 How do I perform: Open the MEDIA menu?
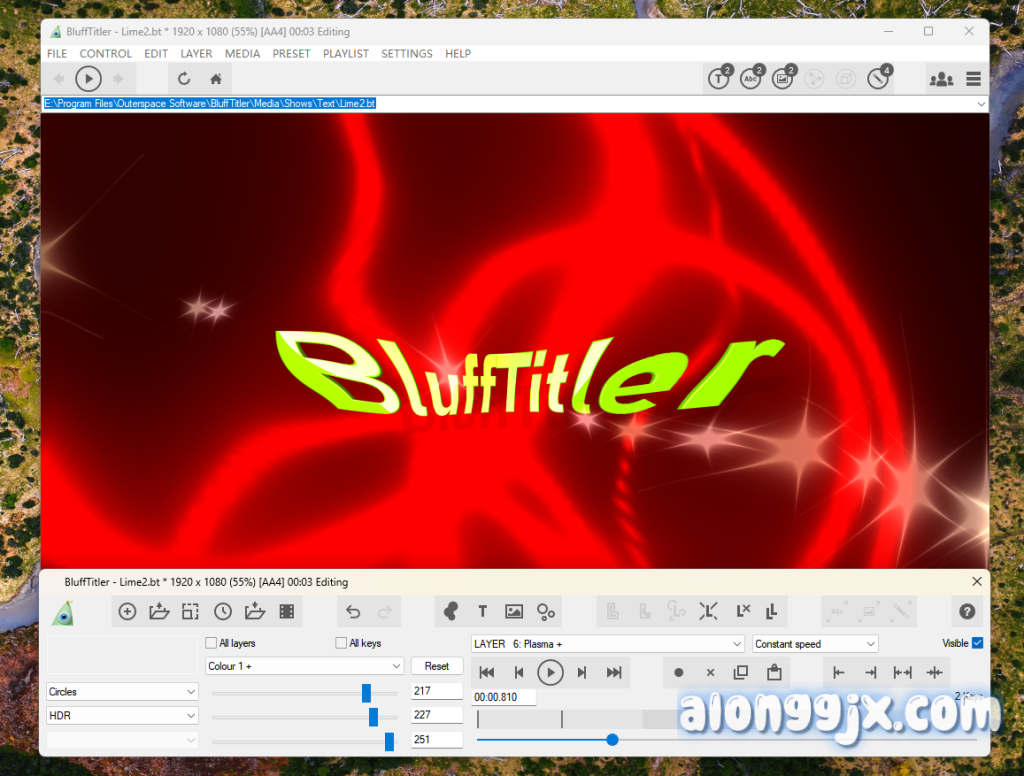pyautogui.click(x=242, y=54)
